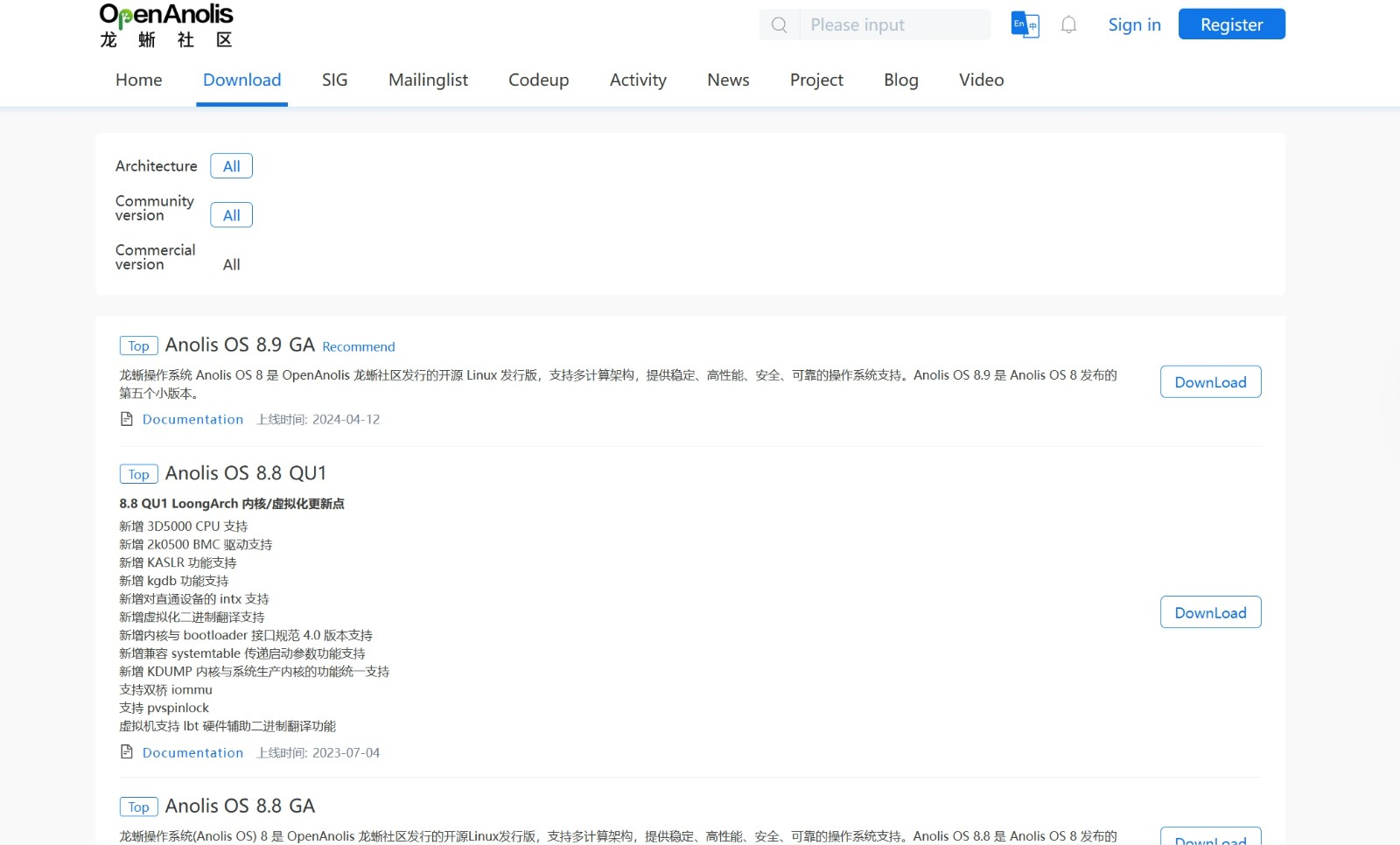Open the Codeup menu item
The width and height of the screenshot is (1400, 845).
point(538,80)
